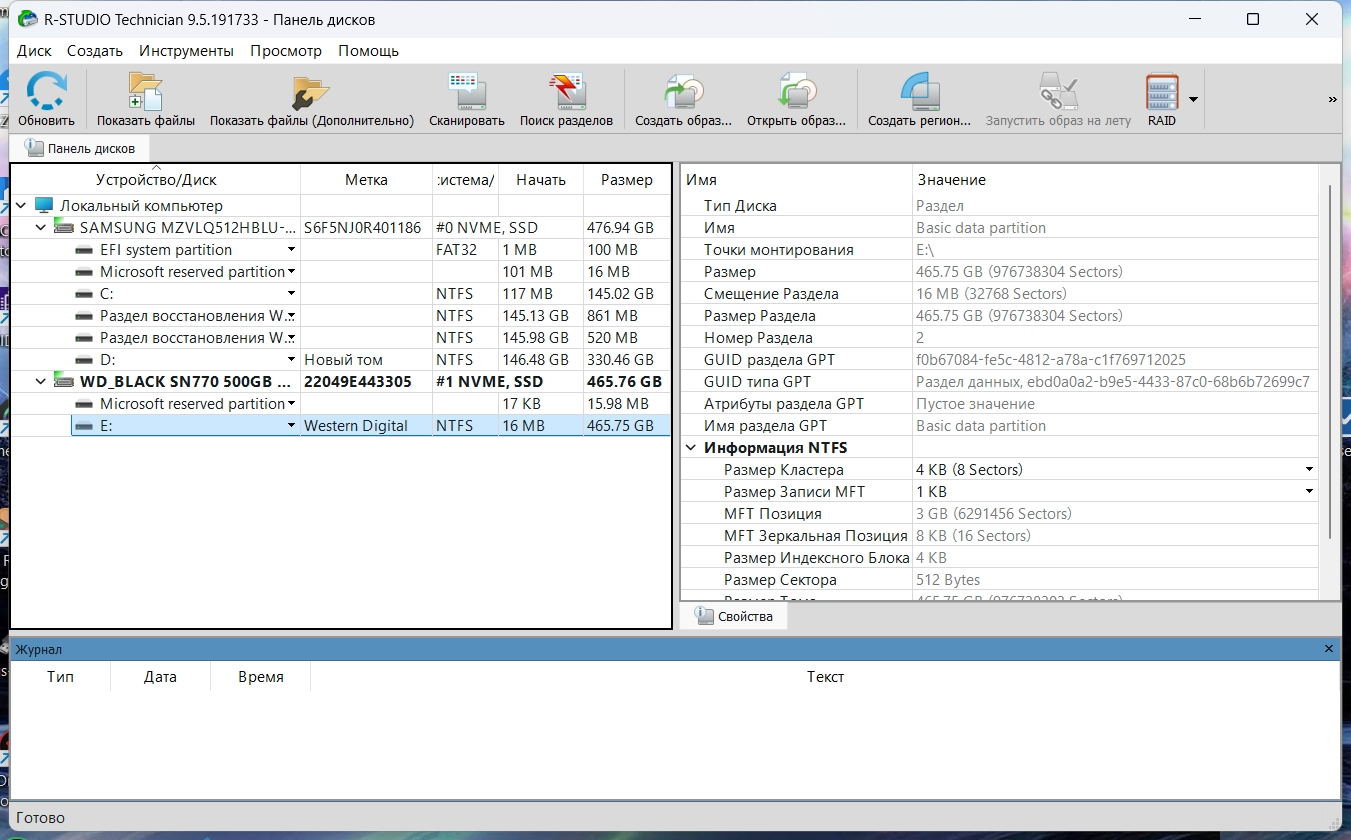1351x840 pixels.
Task: Click the Размер column header
Action: point(626,180)
